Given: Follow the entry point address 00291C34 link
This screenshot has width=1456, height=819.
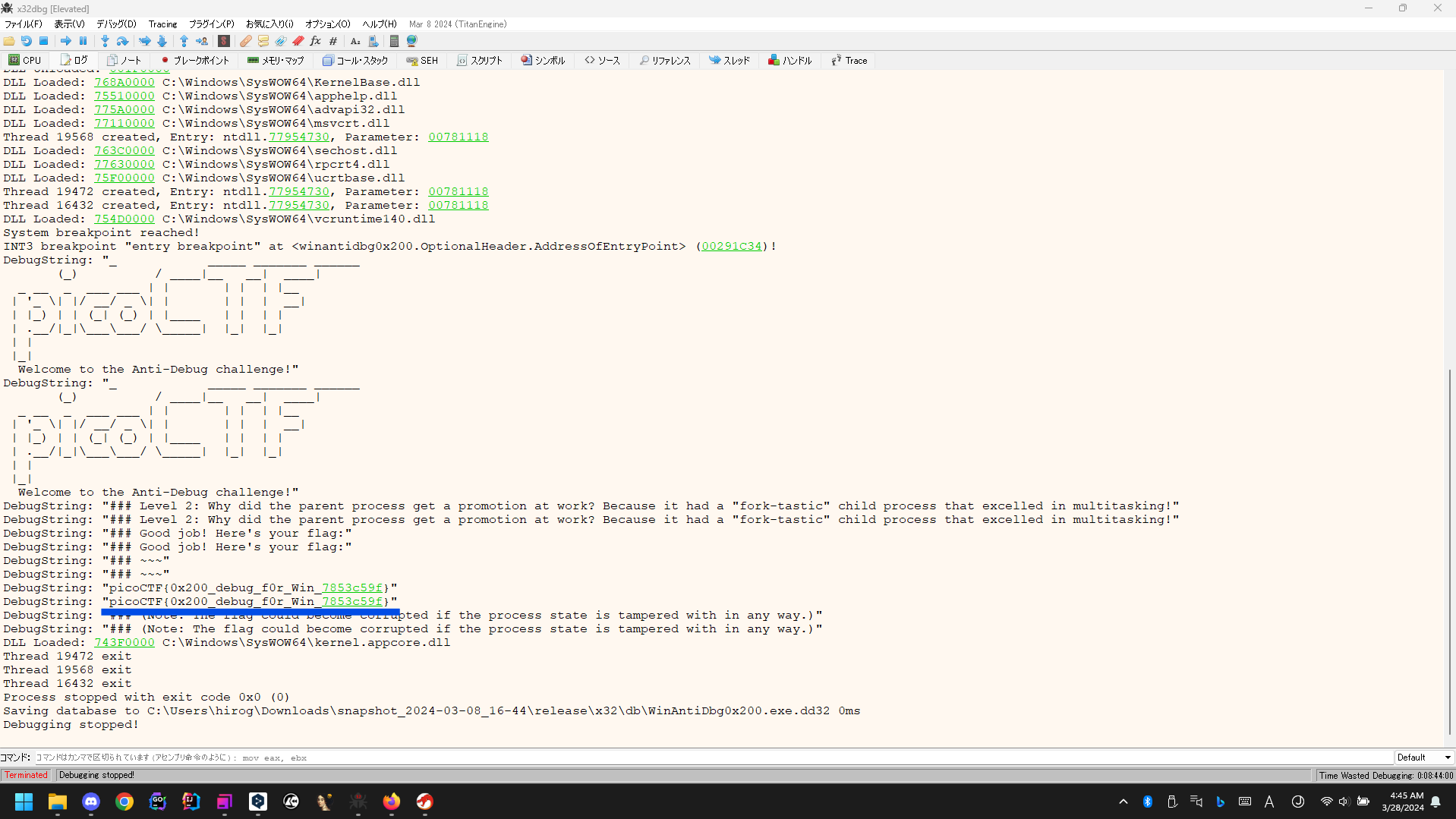Looking at the screenshot, I should tap(731, 247).
